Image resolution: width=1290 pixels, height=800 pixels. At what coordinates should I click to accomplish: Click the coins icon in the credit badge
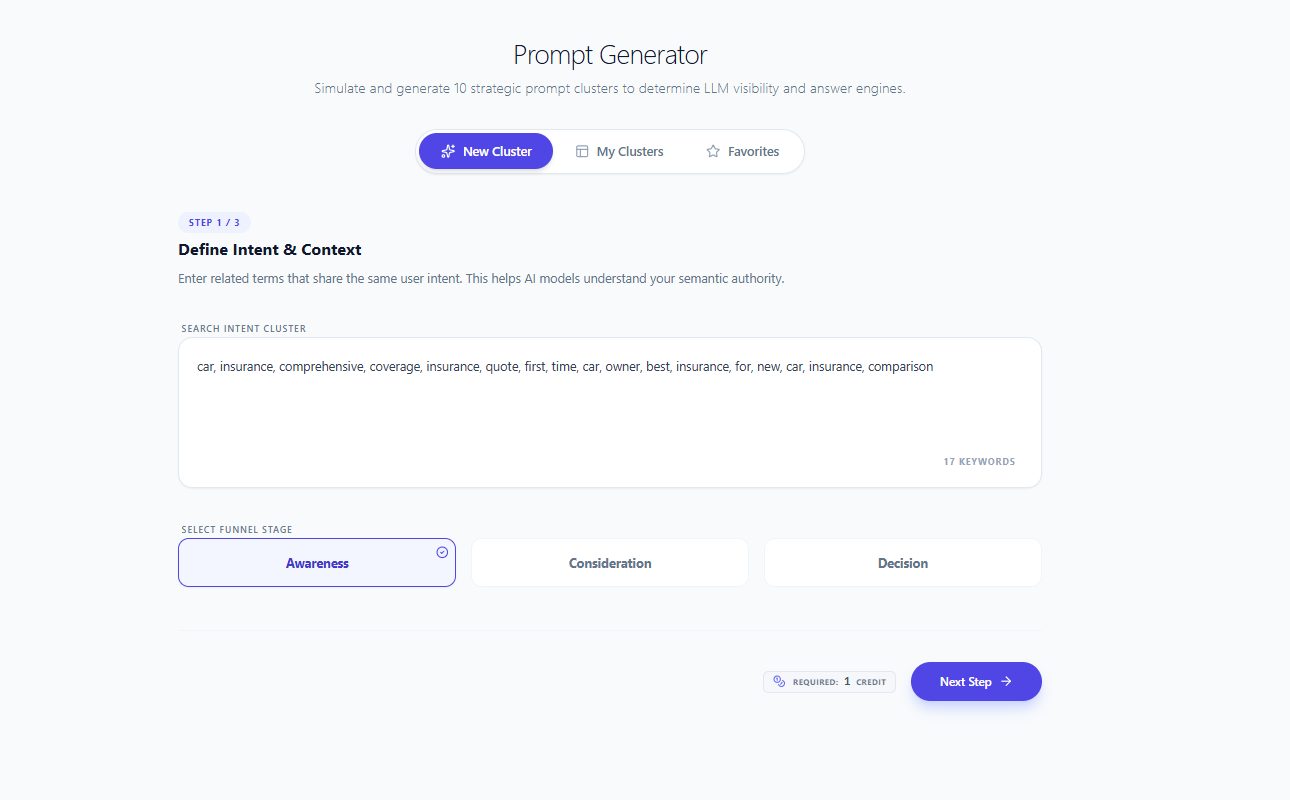[778, 681]
